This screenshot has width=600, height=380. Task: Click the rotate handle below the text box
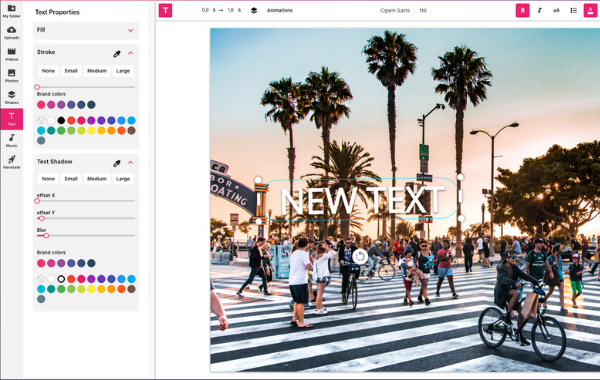pos(360,256)
